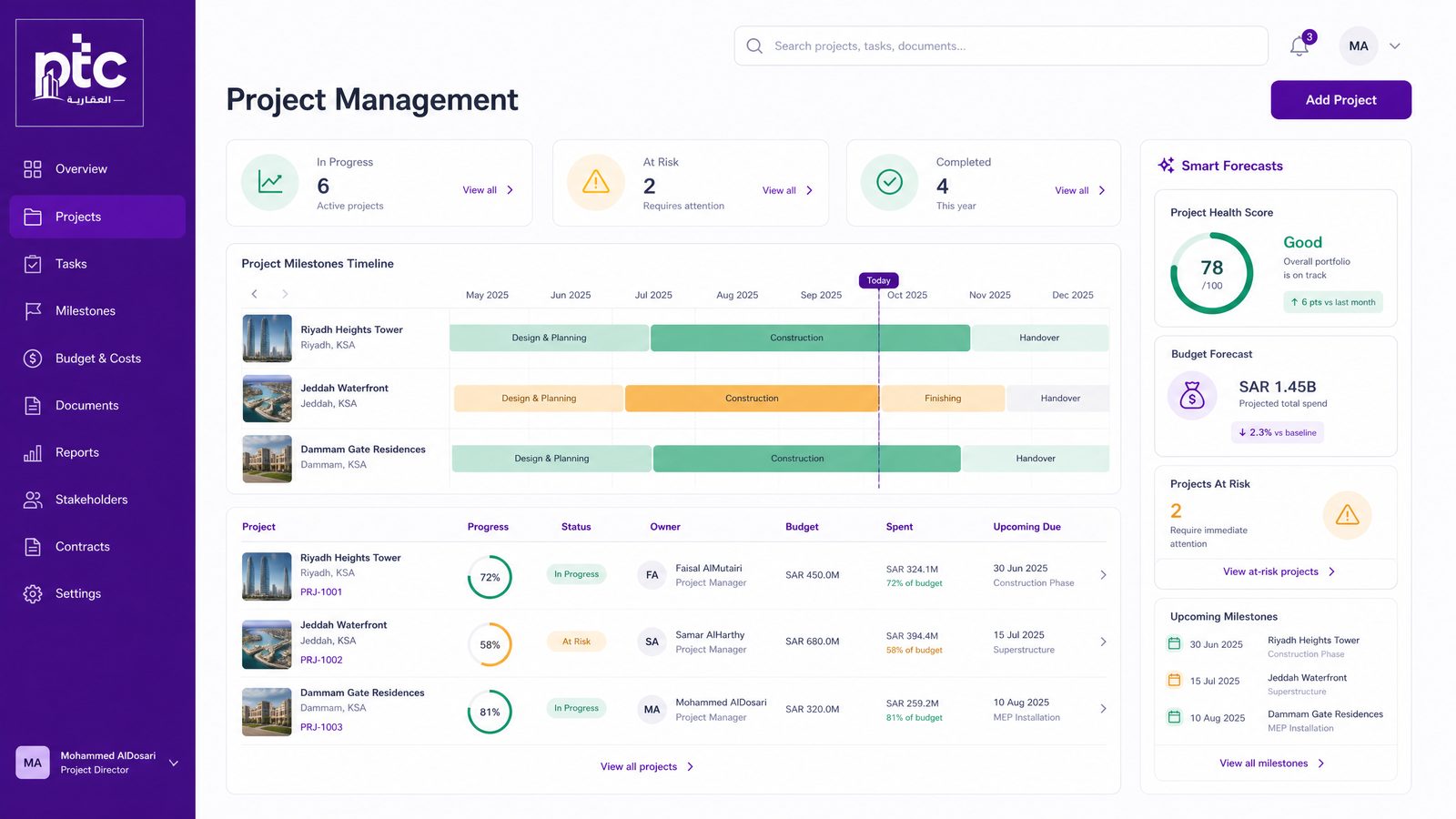Open the Reports page
The width and height of the screenshot is (1456, 819).
97,452
